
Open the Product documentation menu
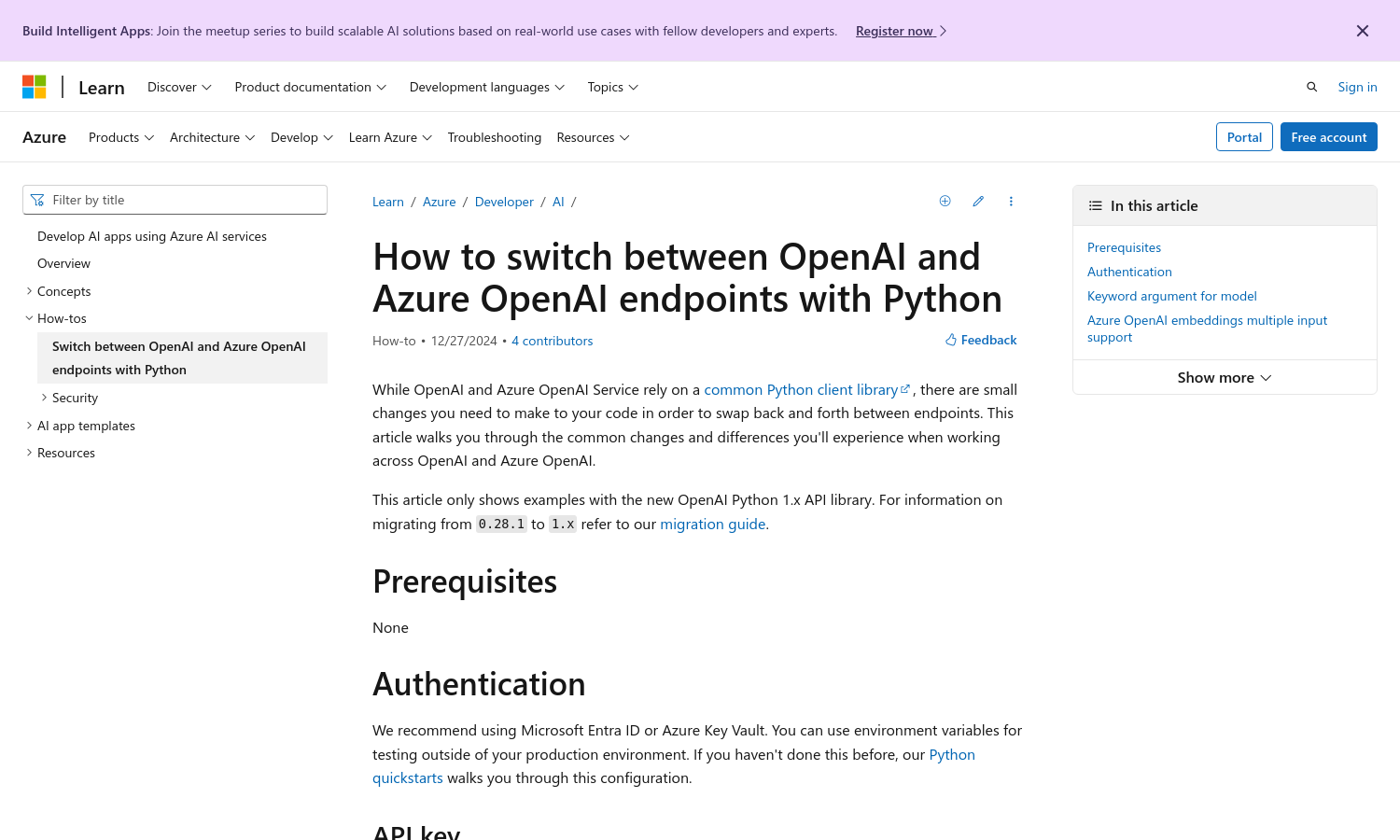click(310, 87)
